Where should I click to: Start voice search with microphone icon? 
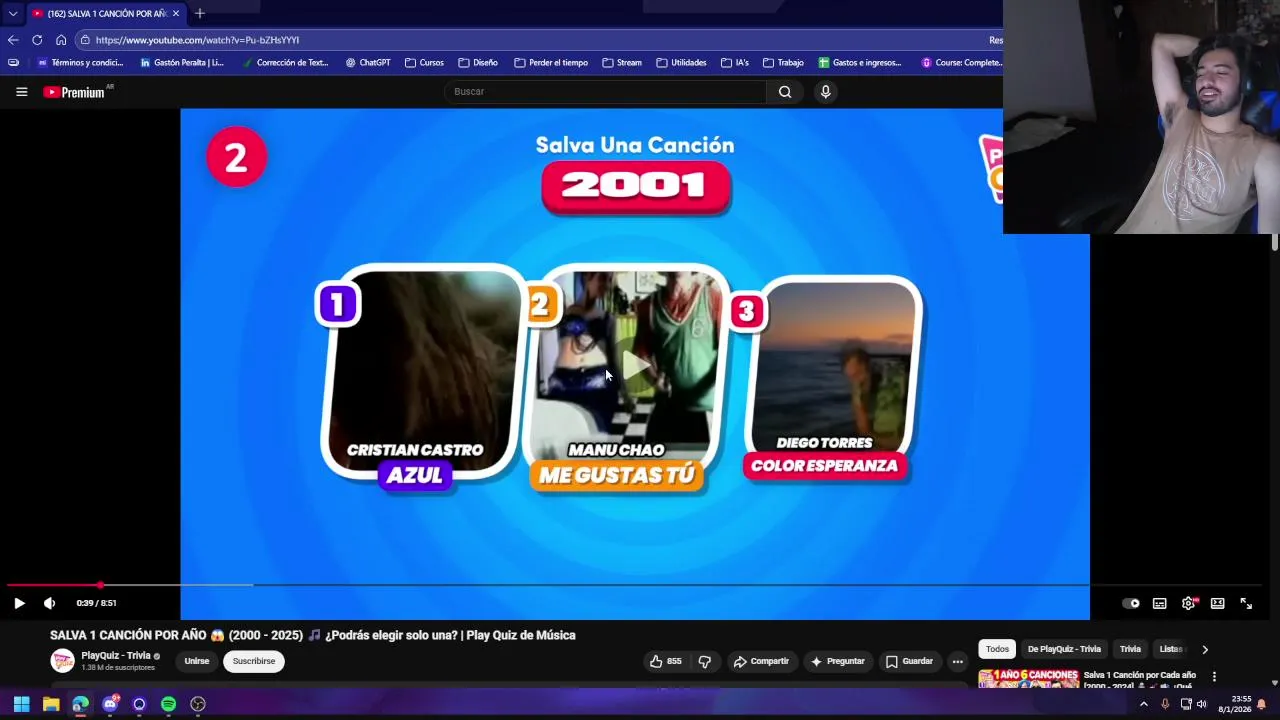tap(825, 92)
